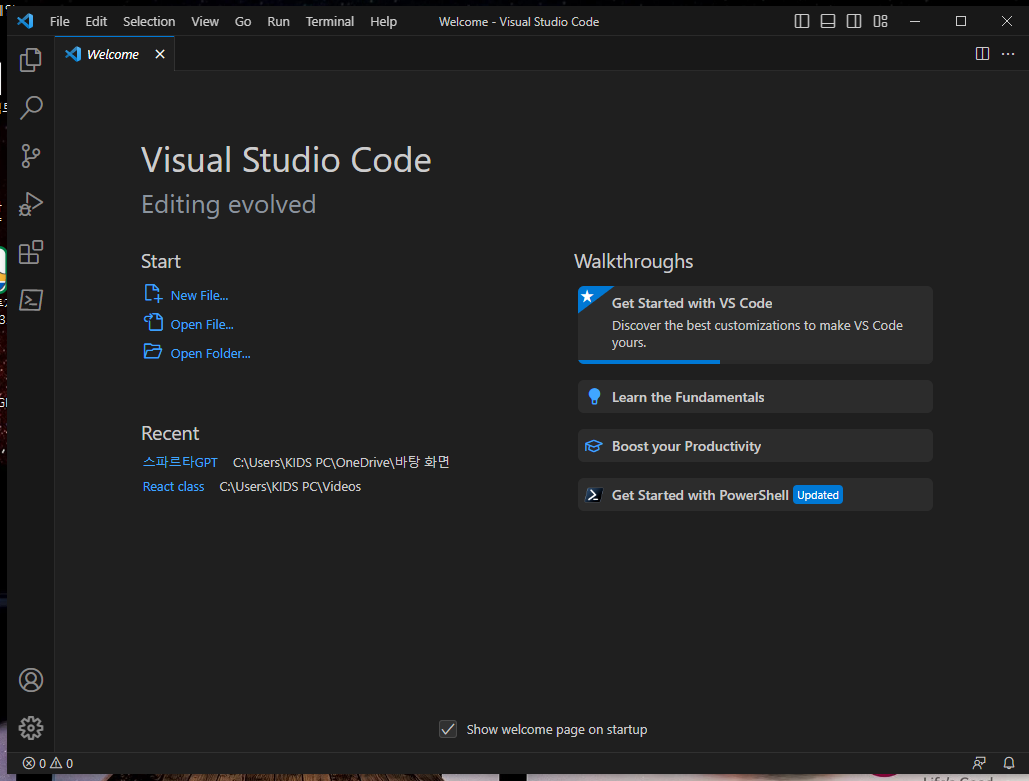Open recent folder 스파르타GPT

pos(180,462)
